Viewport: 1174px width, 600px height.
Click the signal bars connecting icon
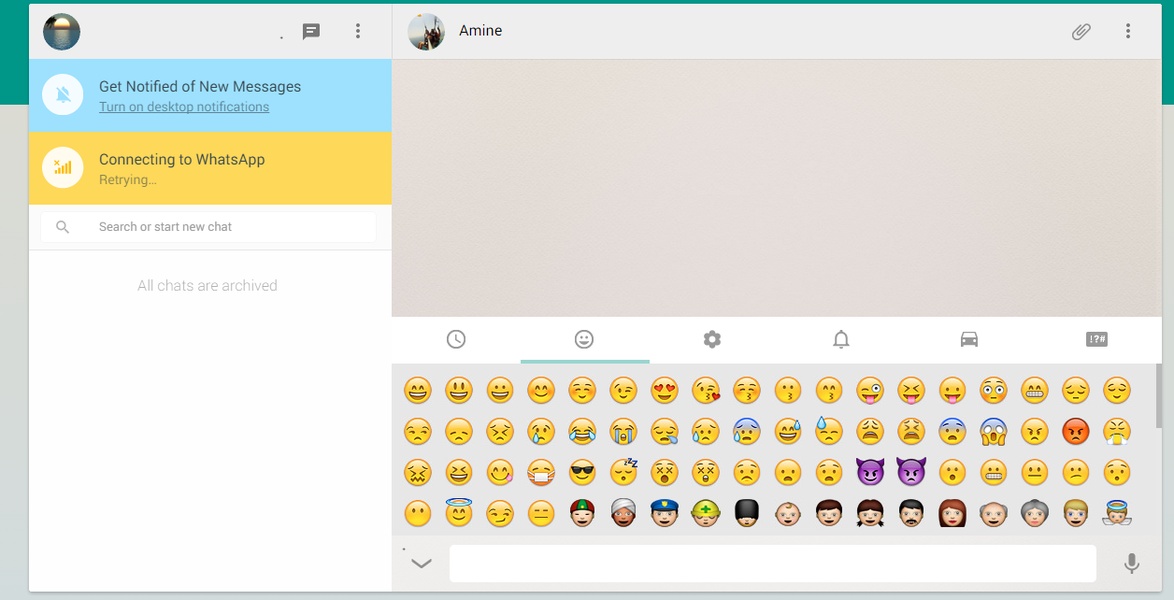(63, 167)
